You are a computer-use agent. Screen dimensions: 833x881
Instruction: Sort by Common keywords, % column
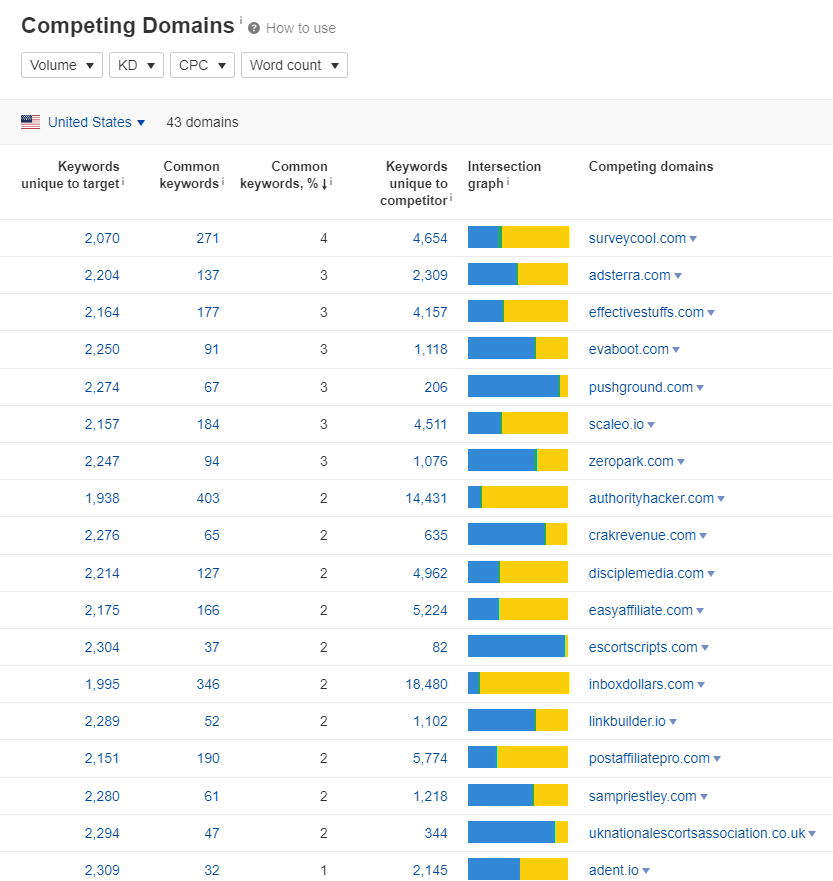coord(284,175)
